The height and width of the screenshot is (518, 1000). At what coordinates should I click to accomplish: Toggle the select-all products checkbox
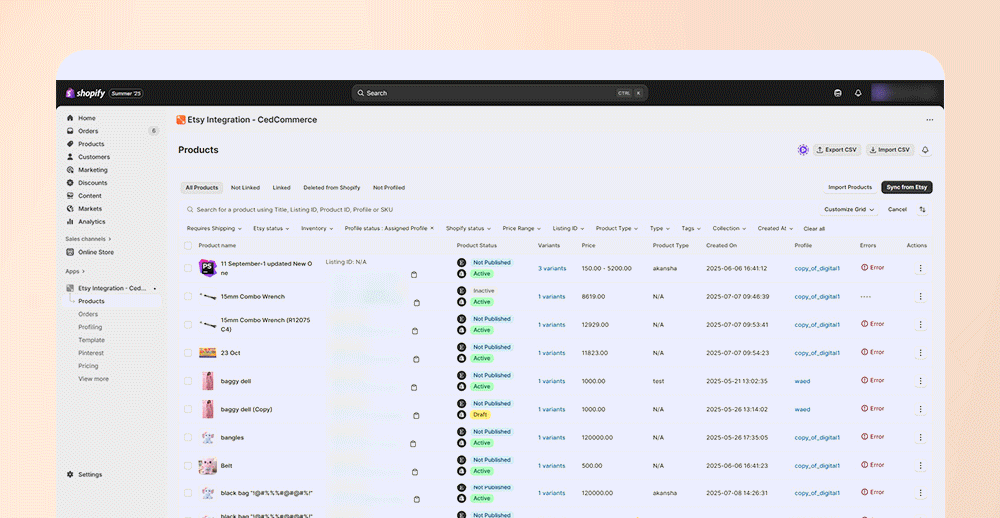(188, 246)
